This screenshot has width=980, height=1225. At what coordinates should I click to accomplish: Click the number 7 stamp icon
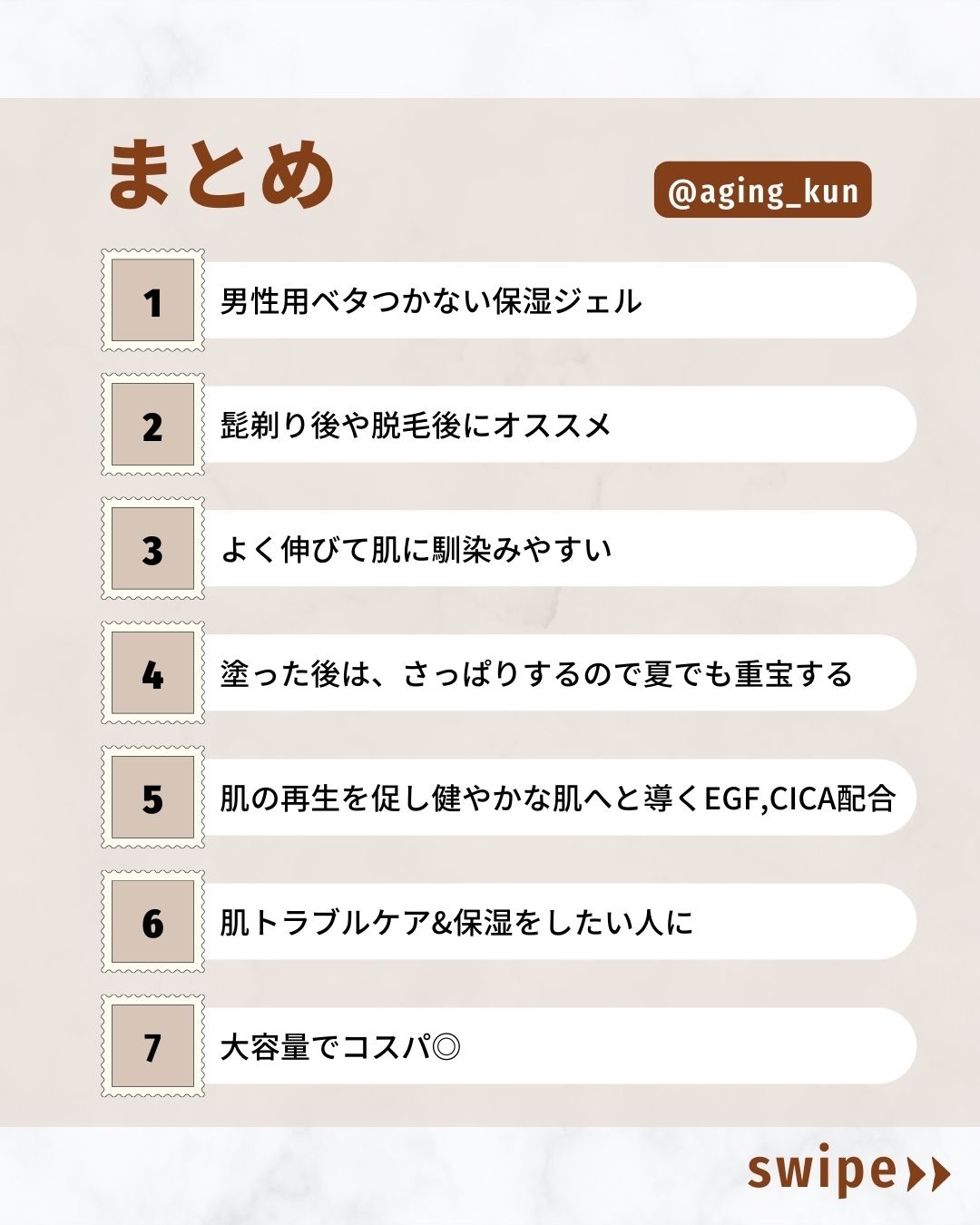(x=152, y=1046)
